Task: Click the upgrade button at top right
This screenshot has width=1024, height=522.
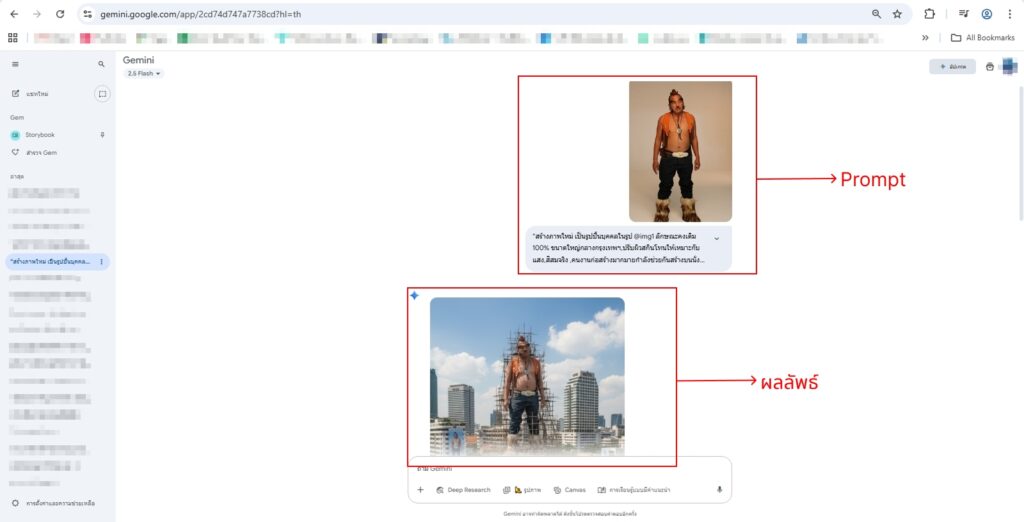Action: [952, 66]
